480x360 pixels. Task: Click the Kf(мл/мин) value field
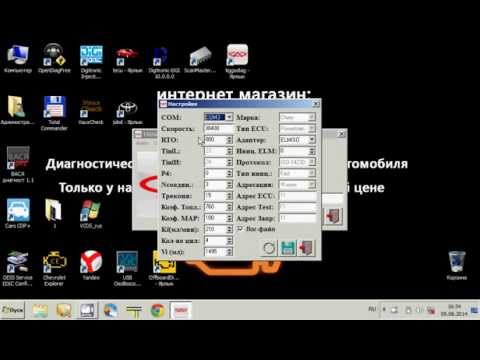click(215, 229)
